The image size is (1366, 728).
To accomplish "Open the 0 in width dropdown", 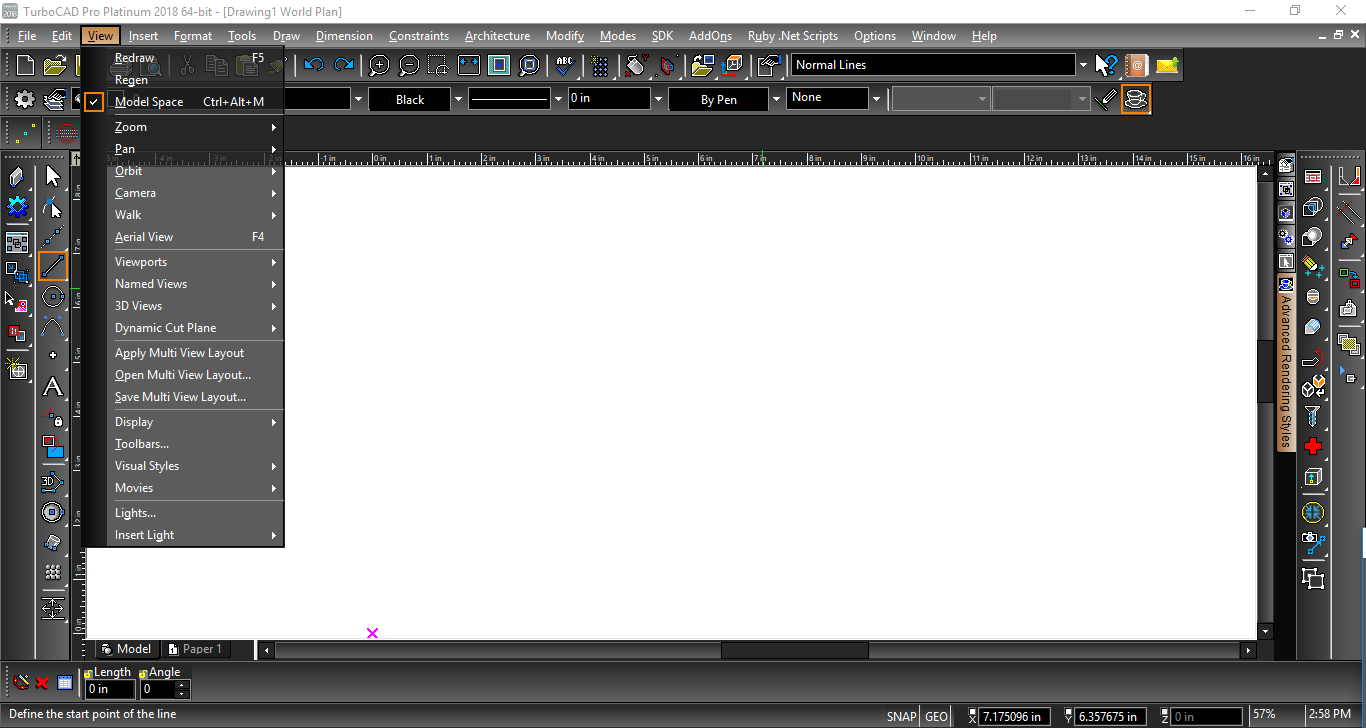I will [658, 99].
